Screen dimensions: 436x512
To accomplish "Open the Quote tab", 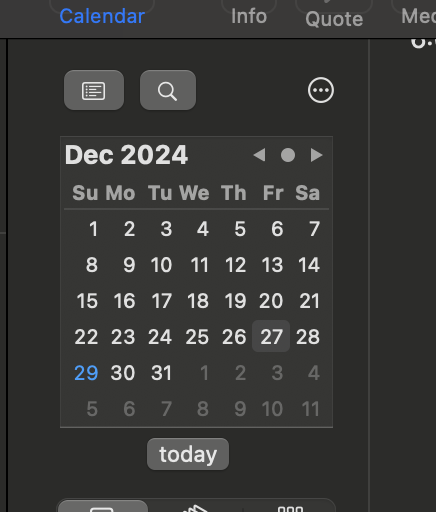I will [x=334, y=19].
